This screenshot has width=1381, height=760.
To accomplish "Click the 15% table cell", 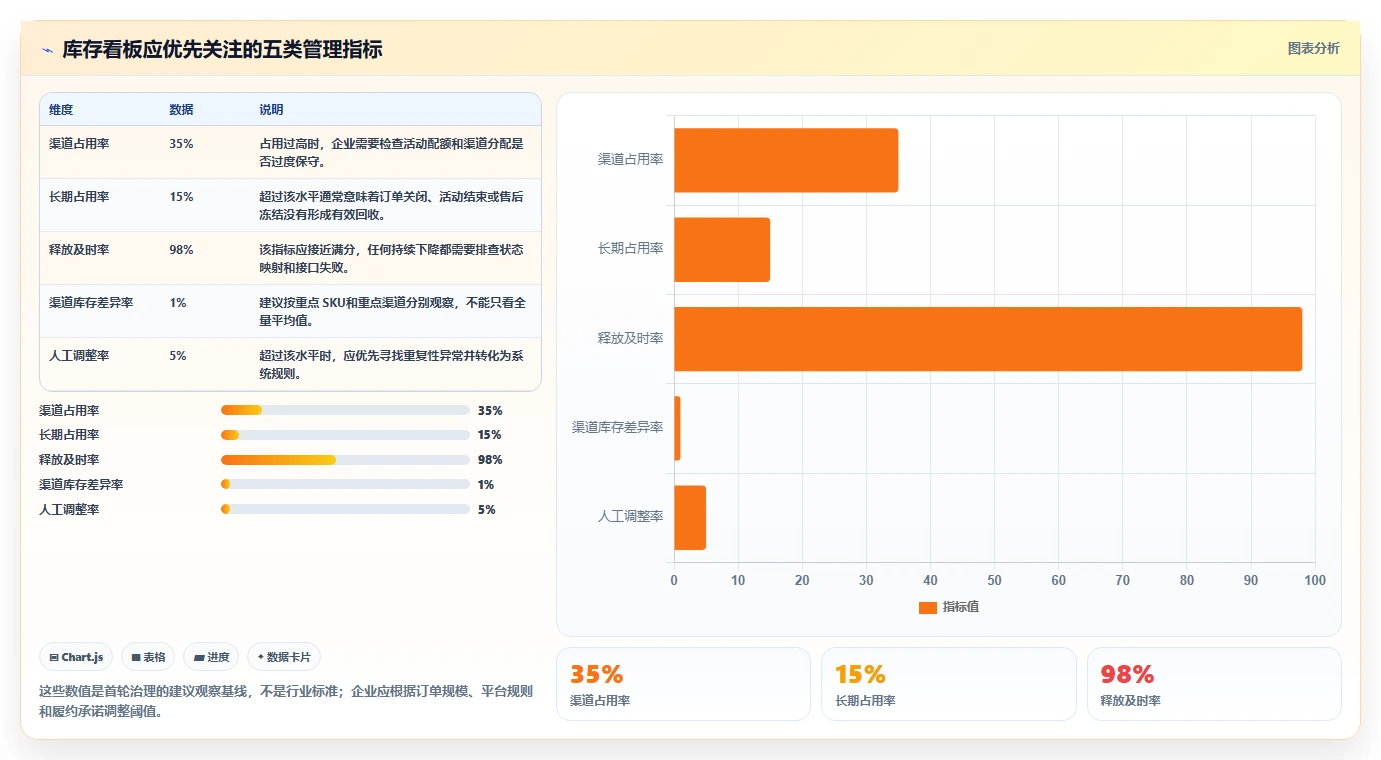I will [181, 197].
